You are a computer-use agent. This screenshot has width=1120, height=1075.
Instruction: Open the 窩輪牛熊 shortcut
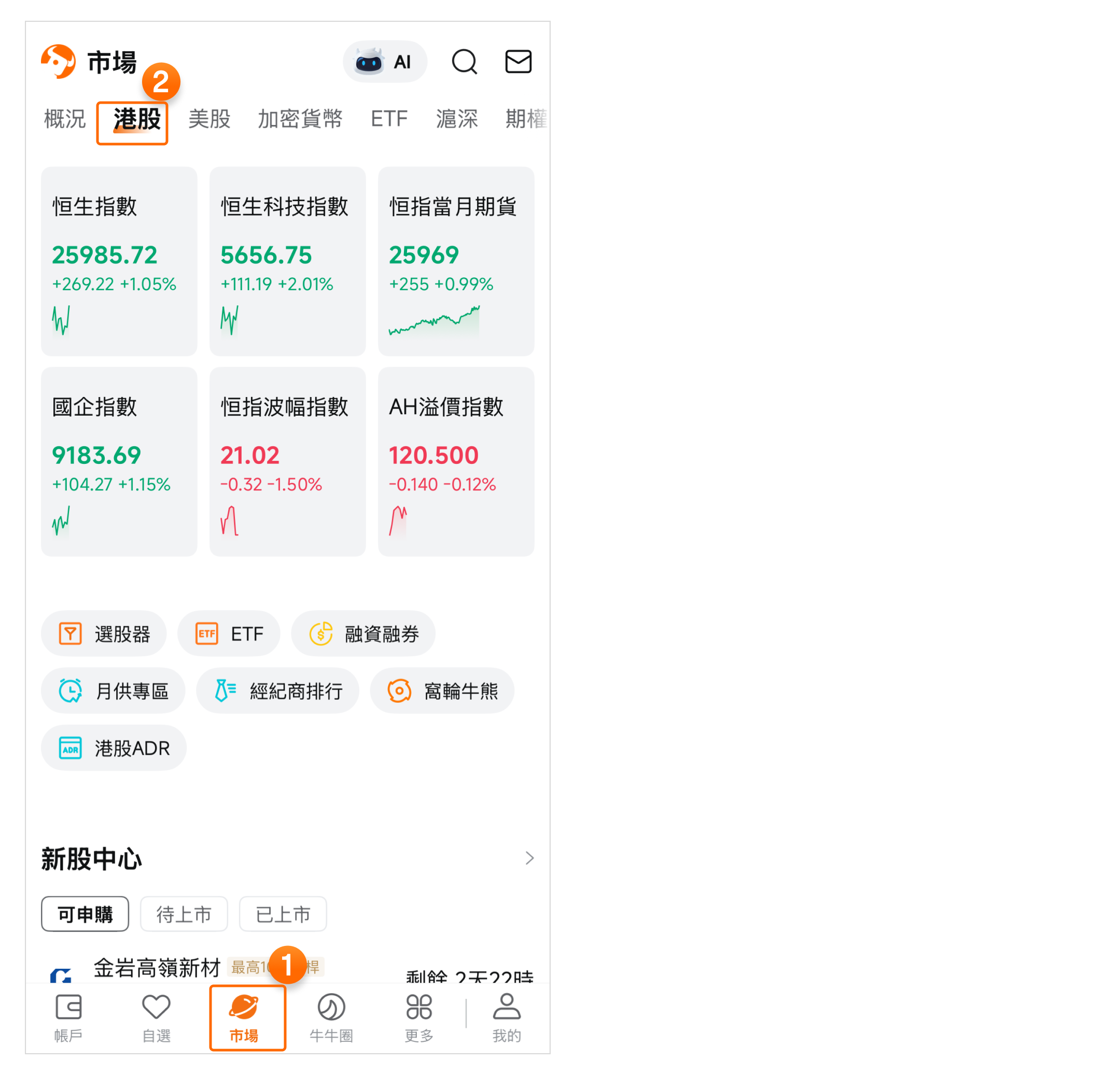pos(442,690)
